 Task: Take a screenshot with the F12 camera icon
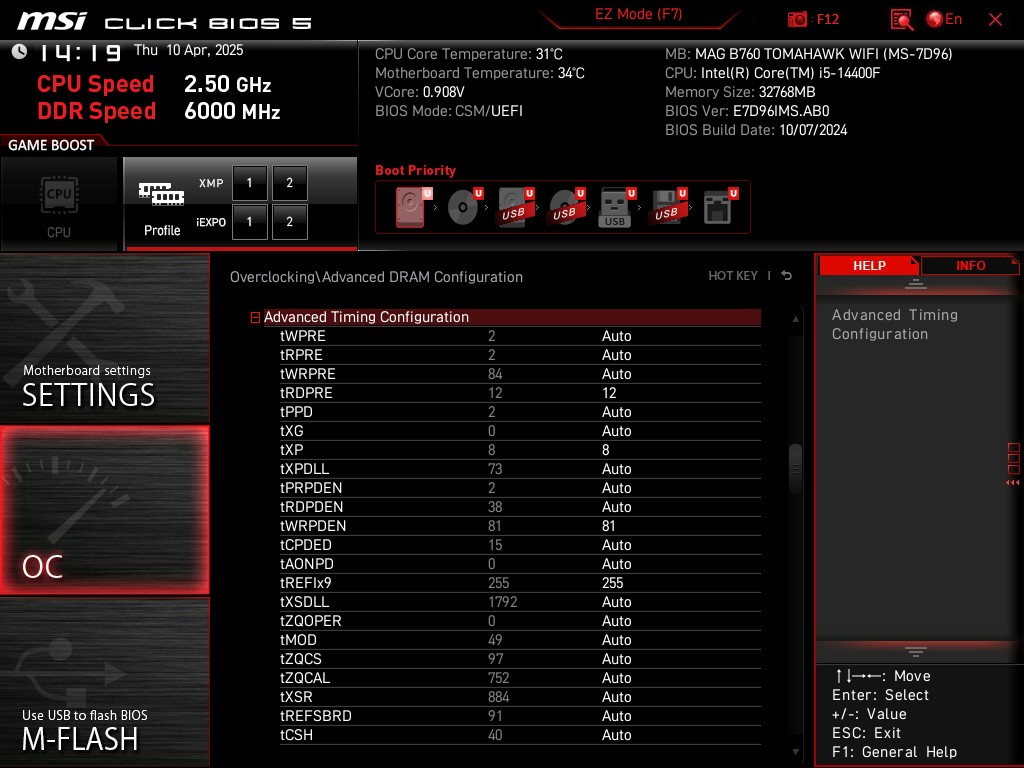(797, 20)
